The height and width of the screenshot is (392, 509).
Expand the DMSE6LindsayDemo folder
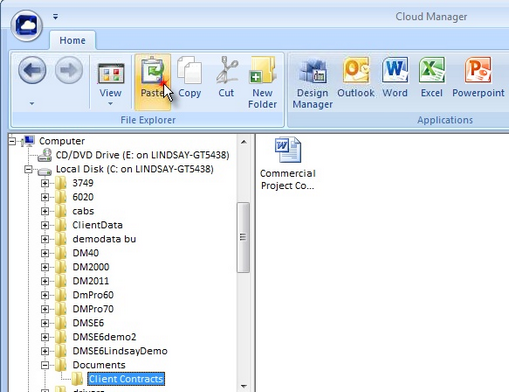click(45, 351)
